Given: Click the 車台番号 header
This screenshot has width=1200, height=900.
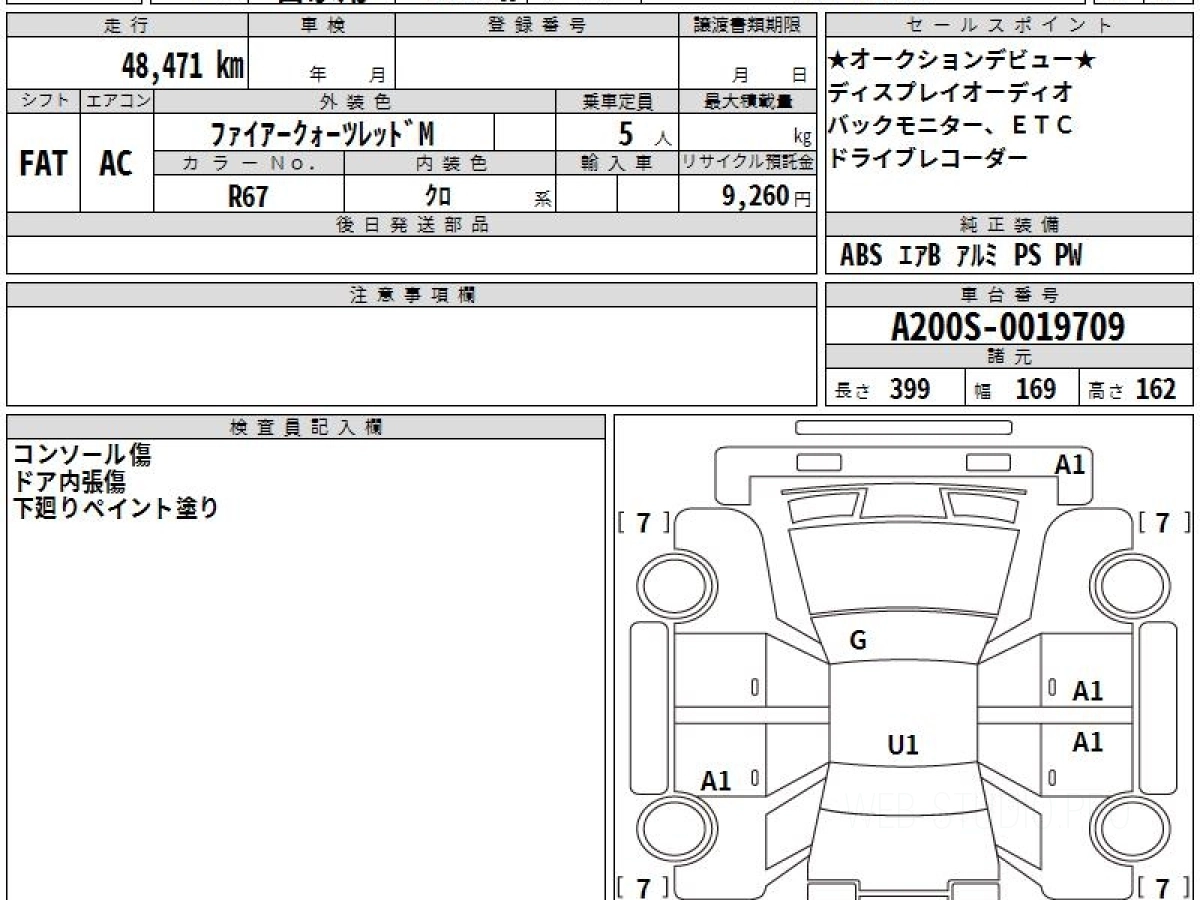Looking at the screenshot, I should (x=1010, y=295).
